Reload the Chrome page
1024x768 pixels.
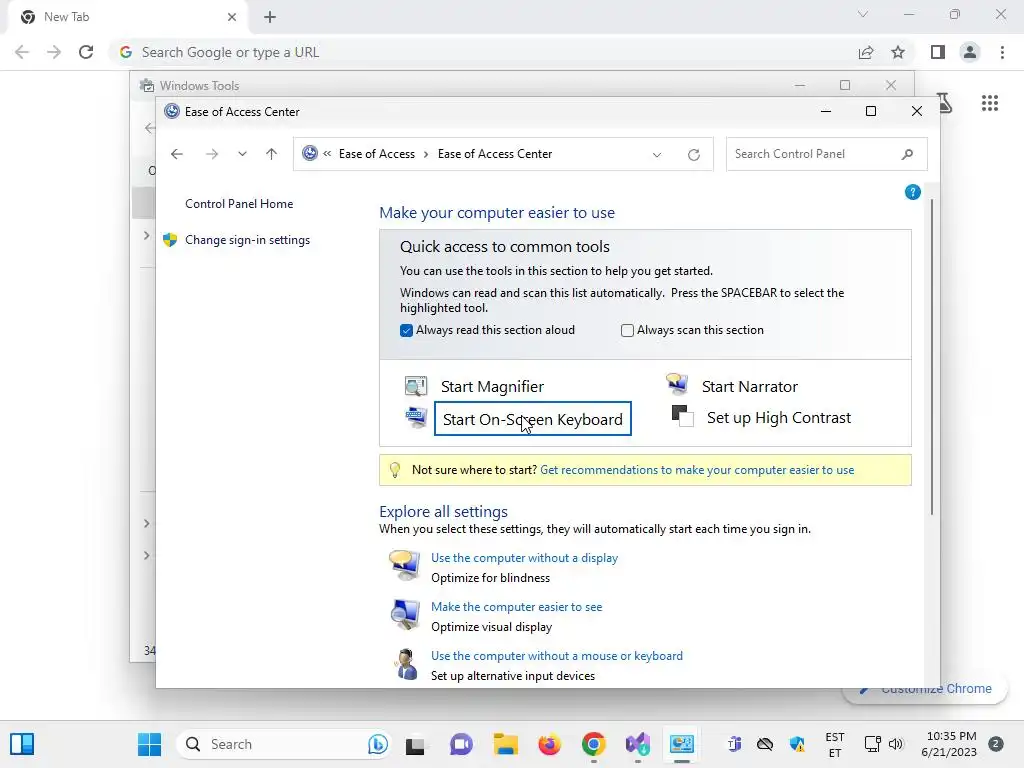(x=86, y=52)
